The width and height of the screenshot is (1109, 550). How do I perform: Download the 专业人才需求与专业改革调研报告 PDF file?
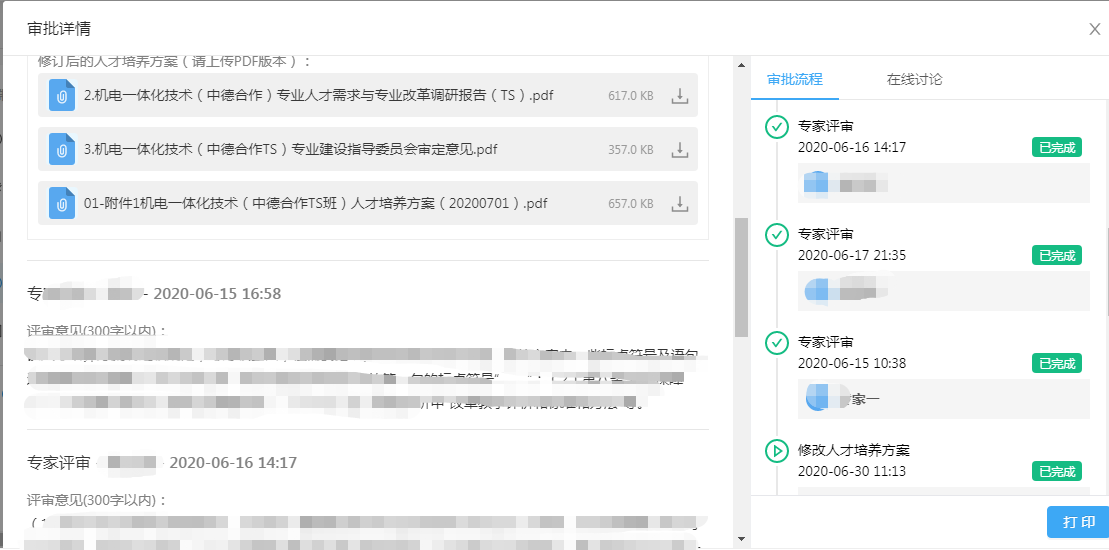click(x=680, y=96)
